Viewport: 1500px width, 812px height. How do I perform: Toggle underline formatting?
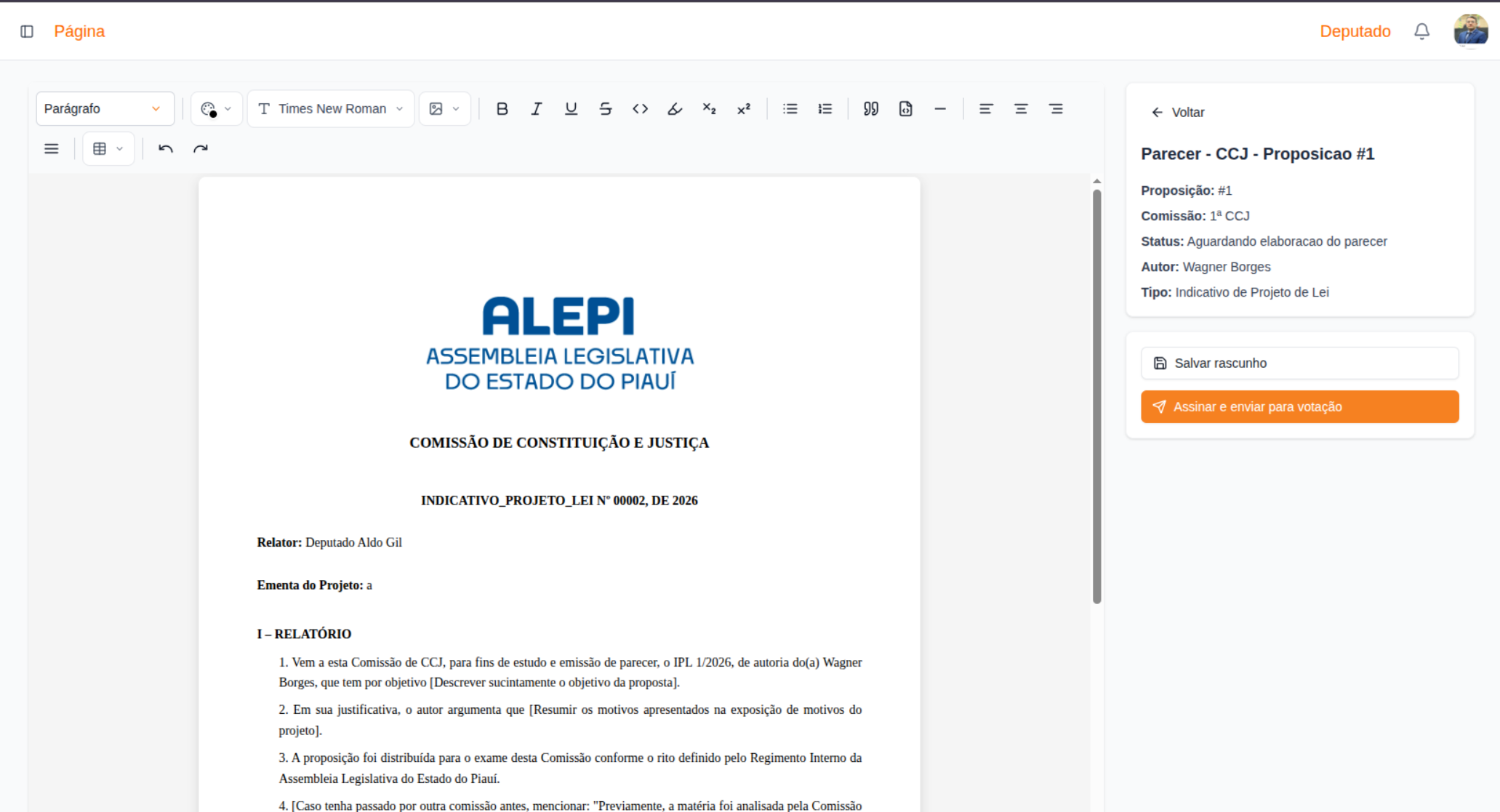tap(571, 109)
